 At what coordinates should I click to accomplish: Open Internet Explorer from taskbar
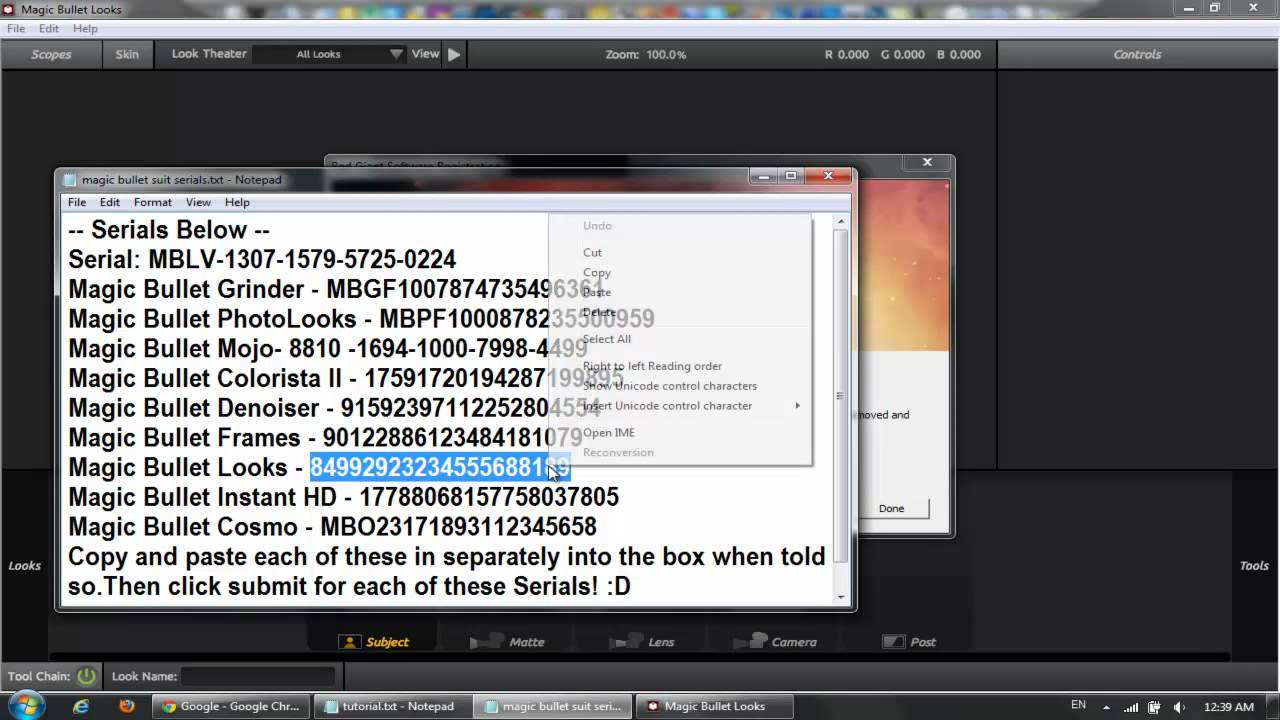click(81, 706)
